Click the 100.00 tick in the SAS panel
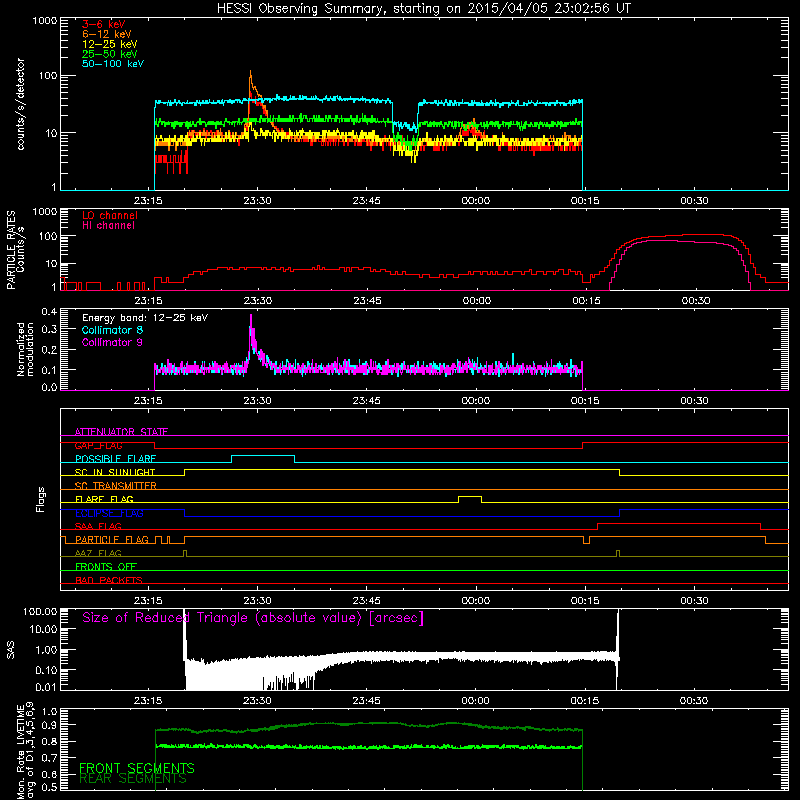 (40, 611)
